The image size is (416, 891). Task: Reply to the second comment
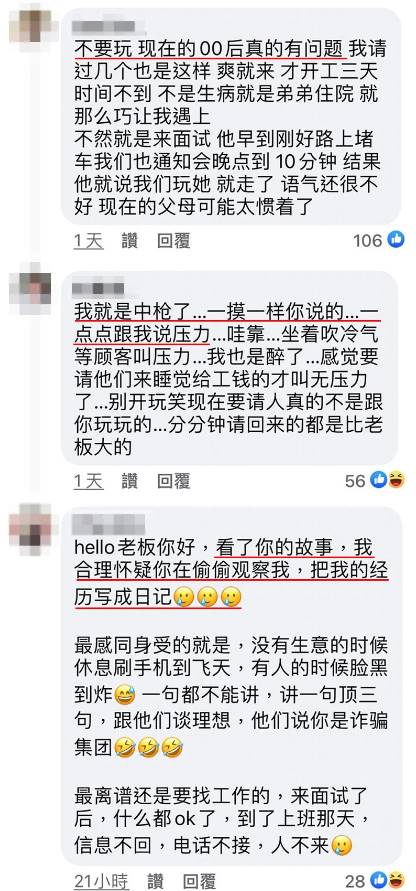[x=173, y=481]
